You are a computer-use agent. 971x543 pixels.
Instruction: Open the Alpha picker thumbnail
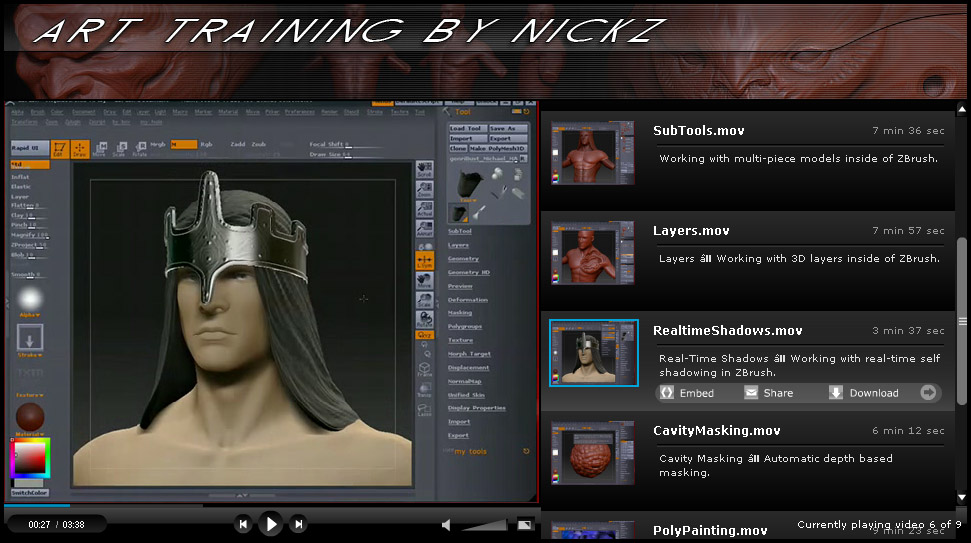coord(29,300)
